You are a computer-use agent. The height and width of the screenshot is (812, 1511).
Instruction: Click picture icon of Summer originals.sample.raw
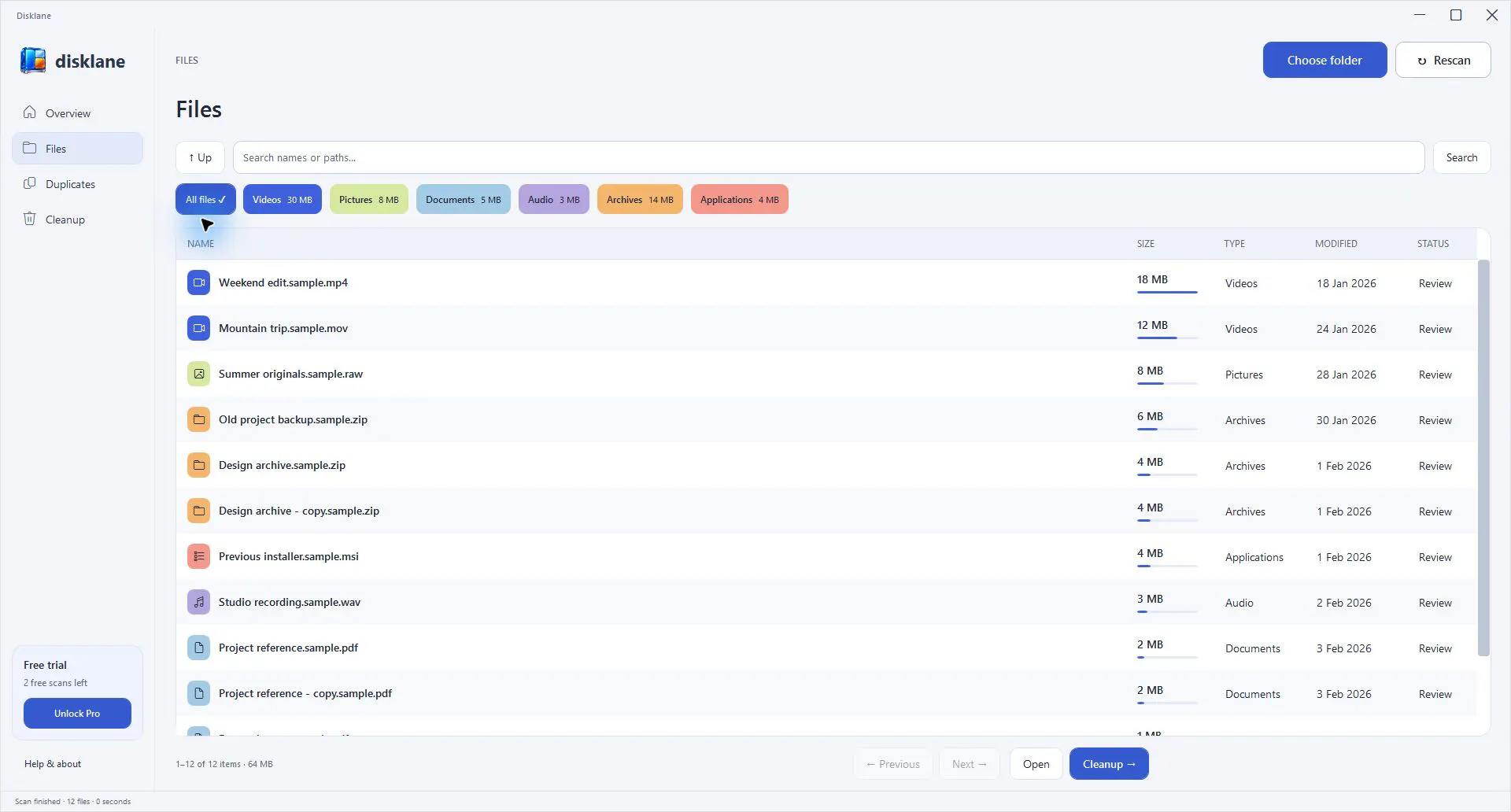(198, 374)
